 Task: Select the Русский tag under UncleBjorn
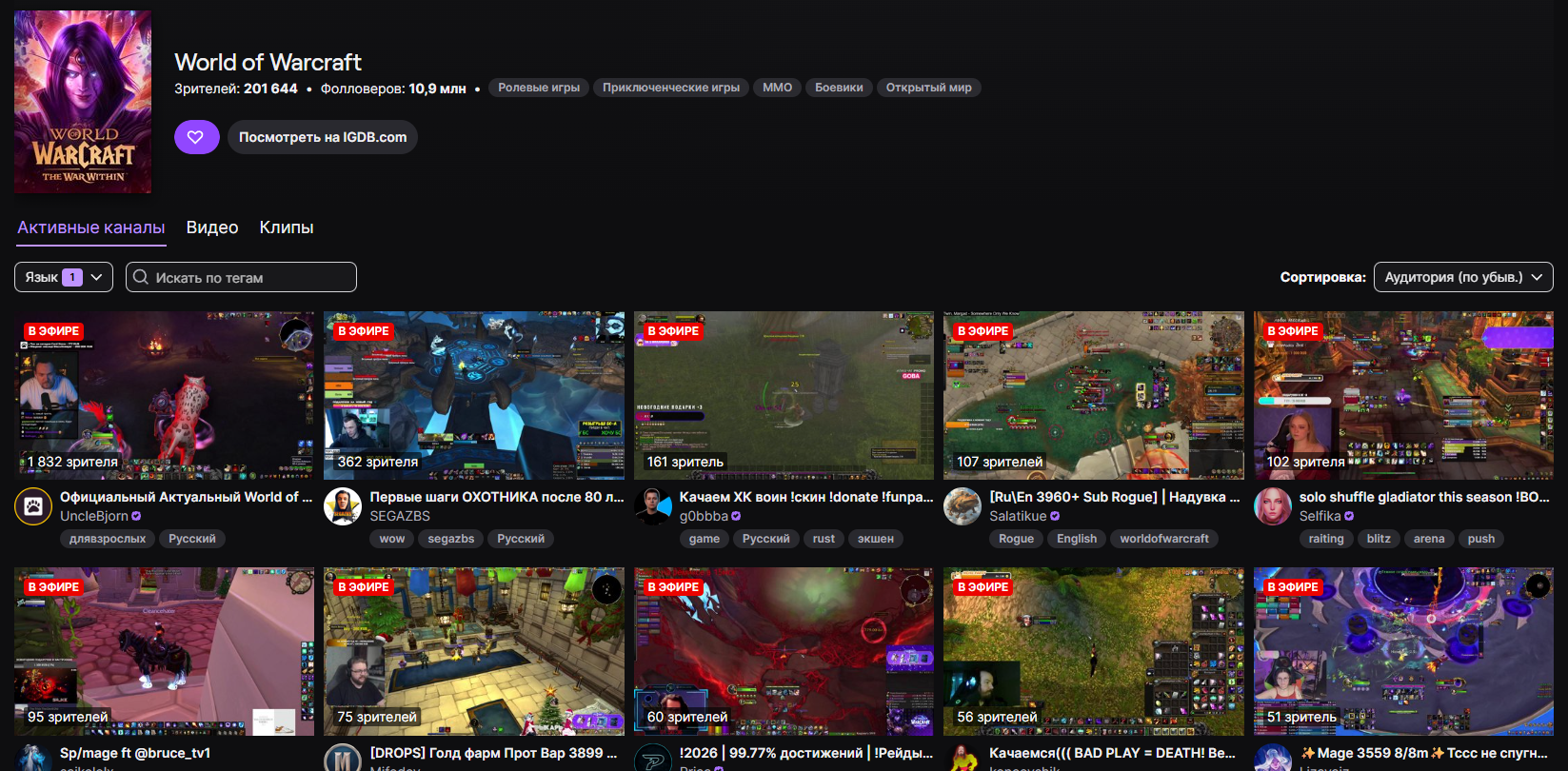192,539
